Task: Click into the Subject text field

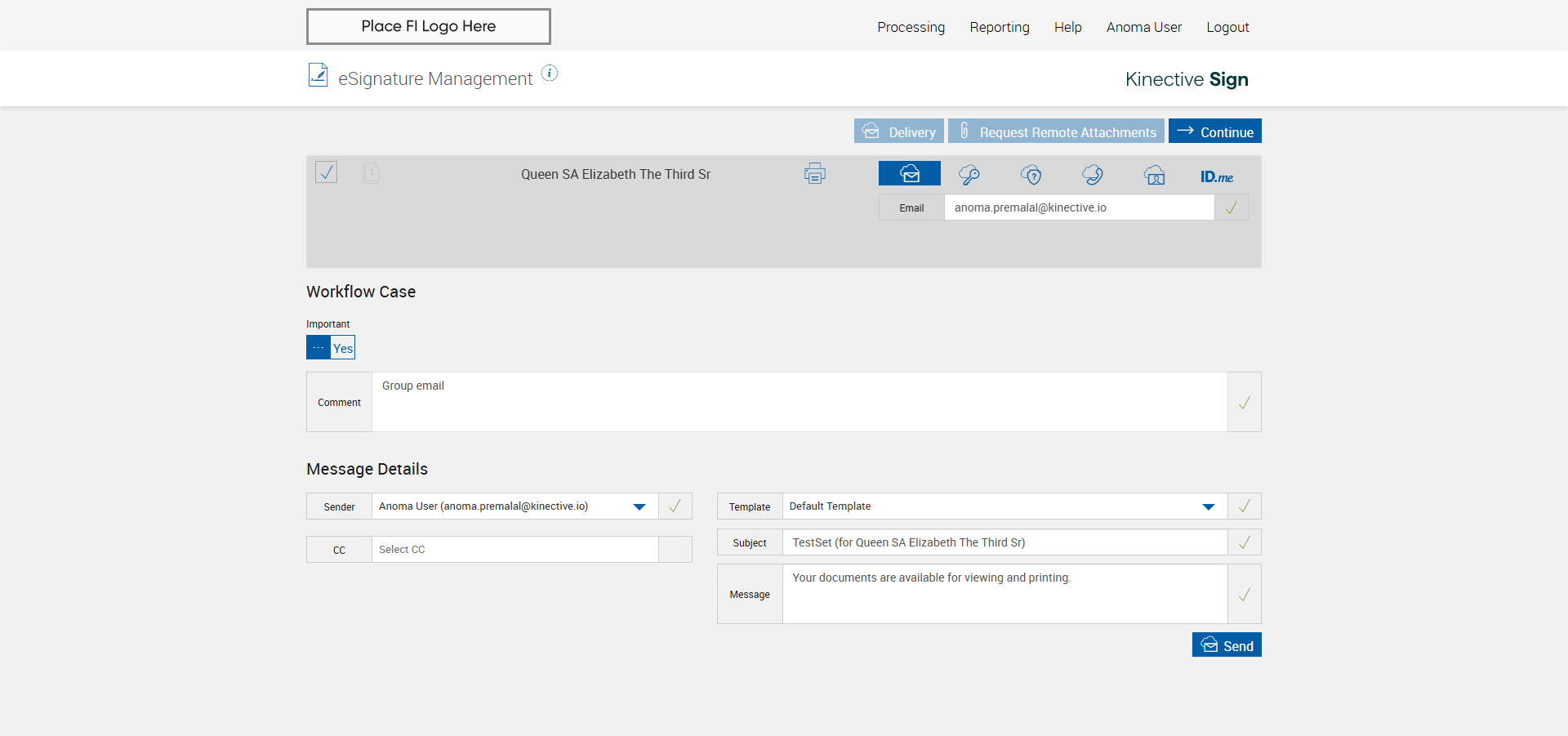Action: click(x=1004, y=542)
